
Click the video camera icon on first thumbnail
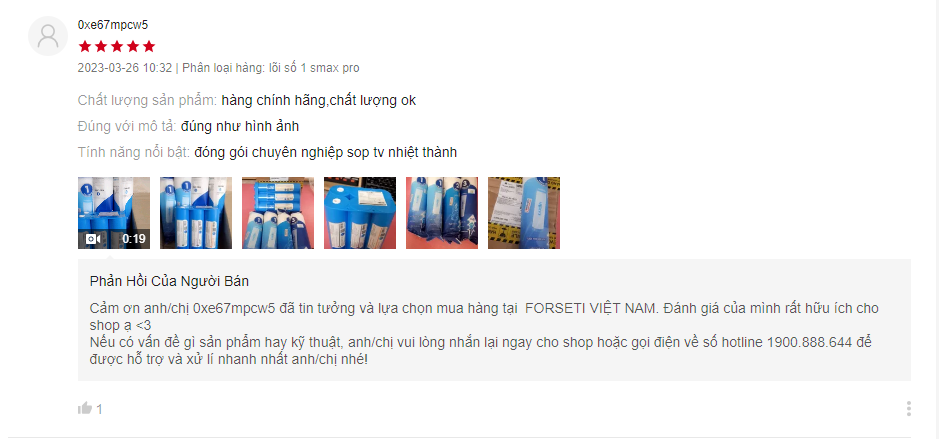coord(92,239)
